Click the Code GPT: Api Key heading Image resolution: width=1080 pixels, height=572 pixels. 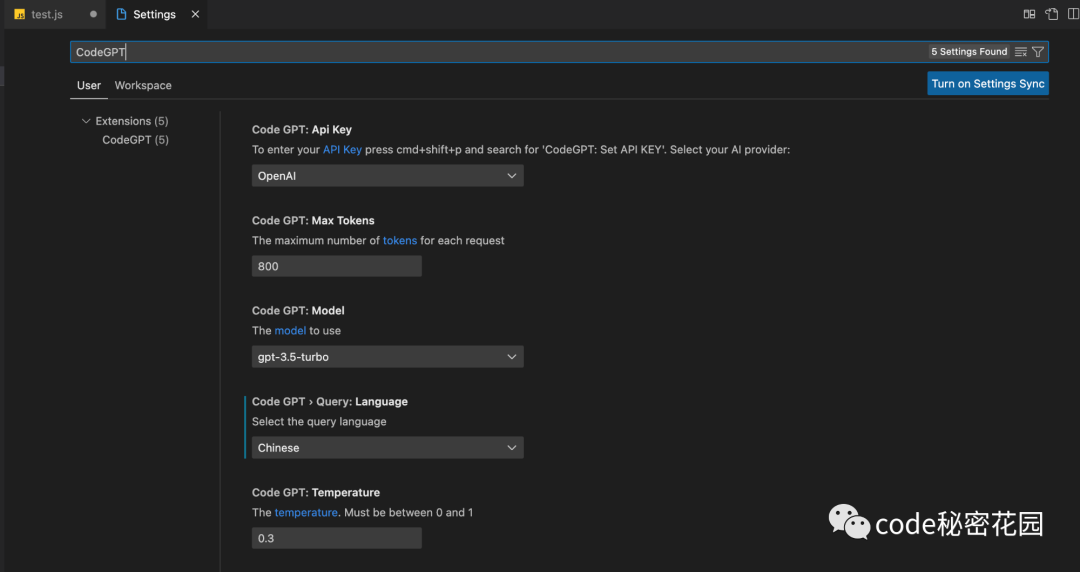click(302, 130)
